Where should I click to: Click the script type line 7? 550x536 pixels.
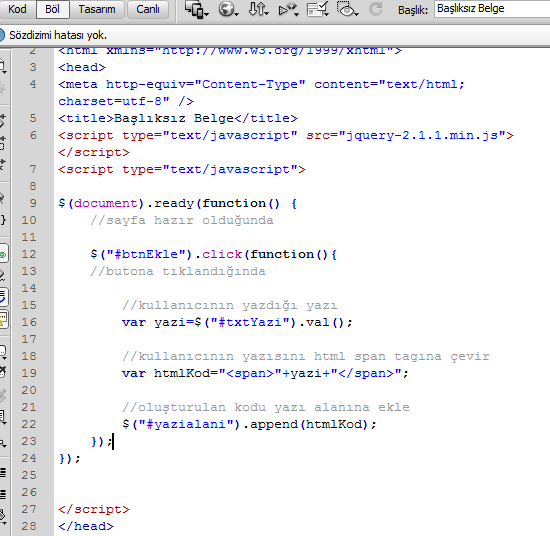182,169
